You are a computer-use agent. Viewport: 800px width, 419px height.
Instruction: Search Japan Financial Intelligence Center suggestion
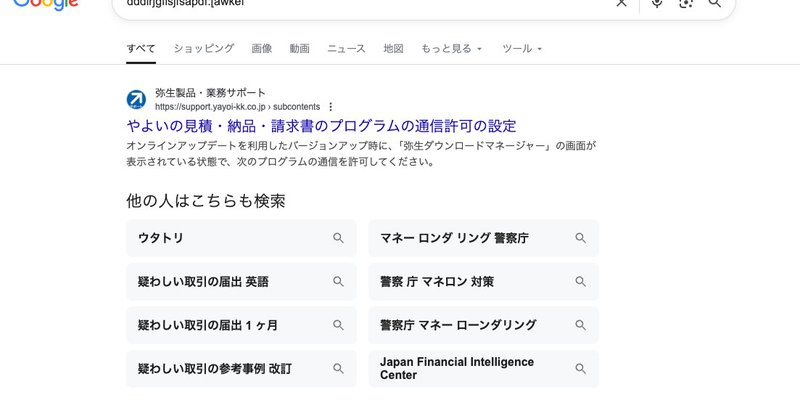(x=484, y=368)
